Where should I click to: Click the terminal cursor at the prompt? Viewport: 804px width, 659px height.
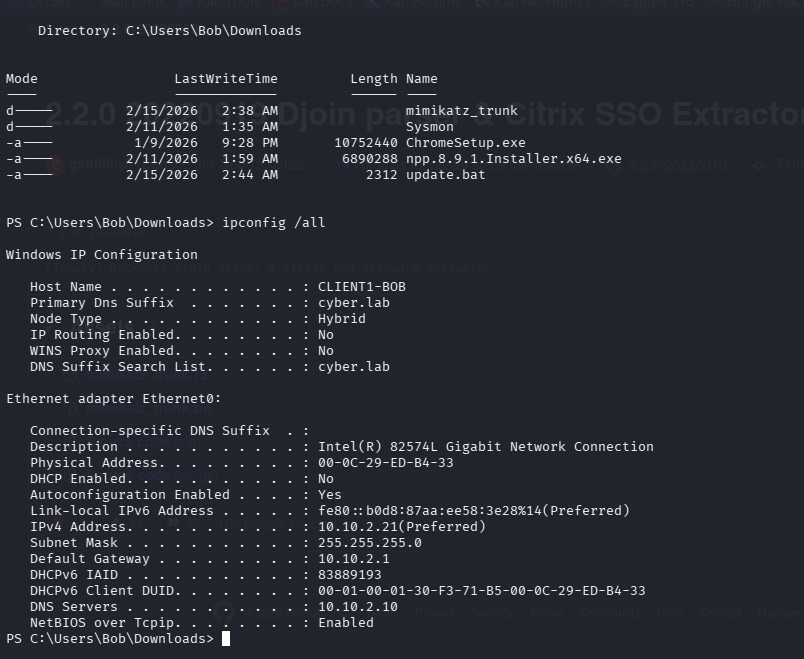pos(226,639)
